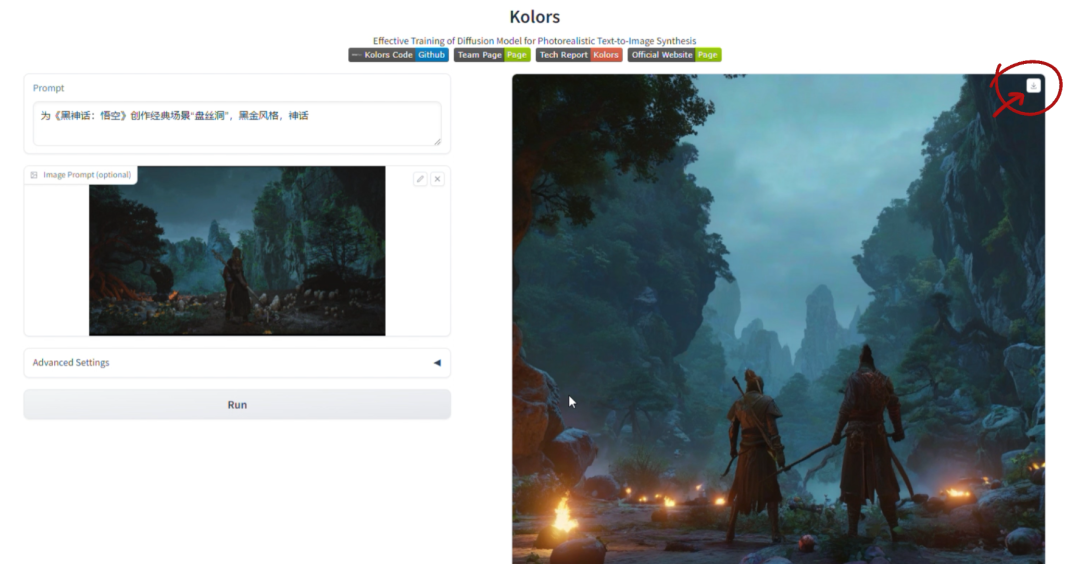
Task: Download the generated image
Action: pos(1033,86)
